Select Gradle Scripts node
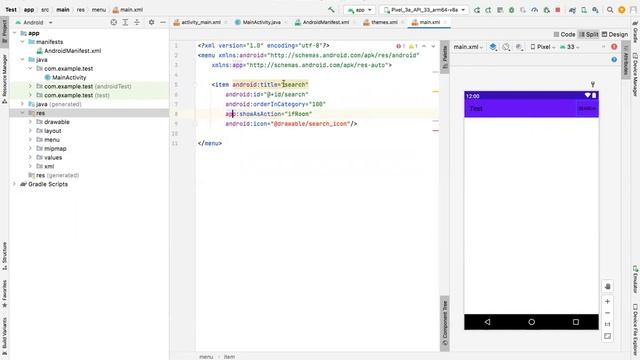640x360 pixels. coord(44,184)
